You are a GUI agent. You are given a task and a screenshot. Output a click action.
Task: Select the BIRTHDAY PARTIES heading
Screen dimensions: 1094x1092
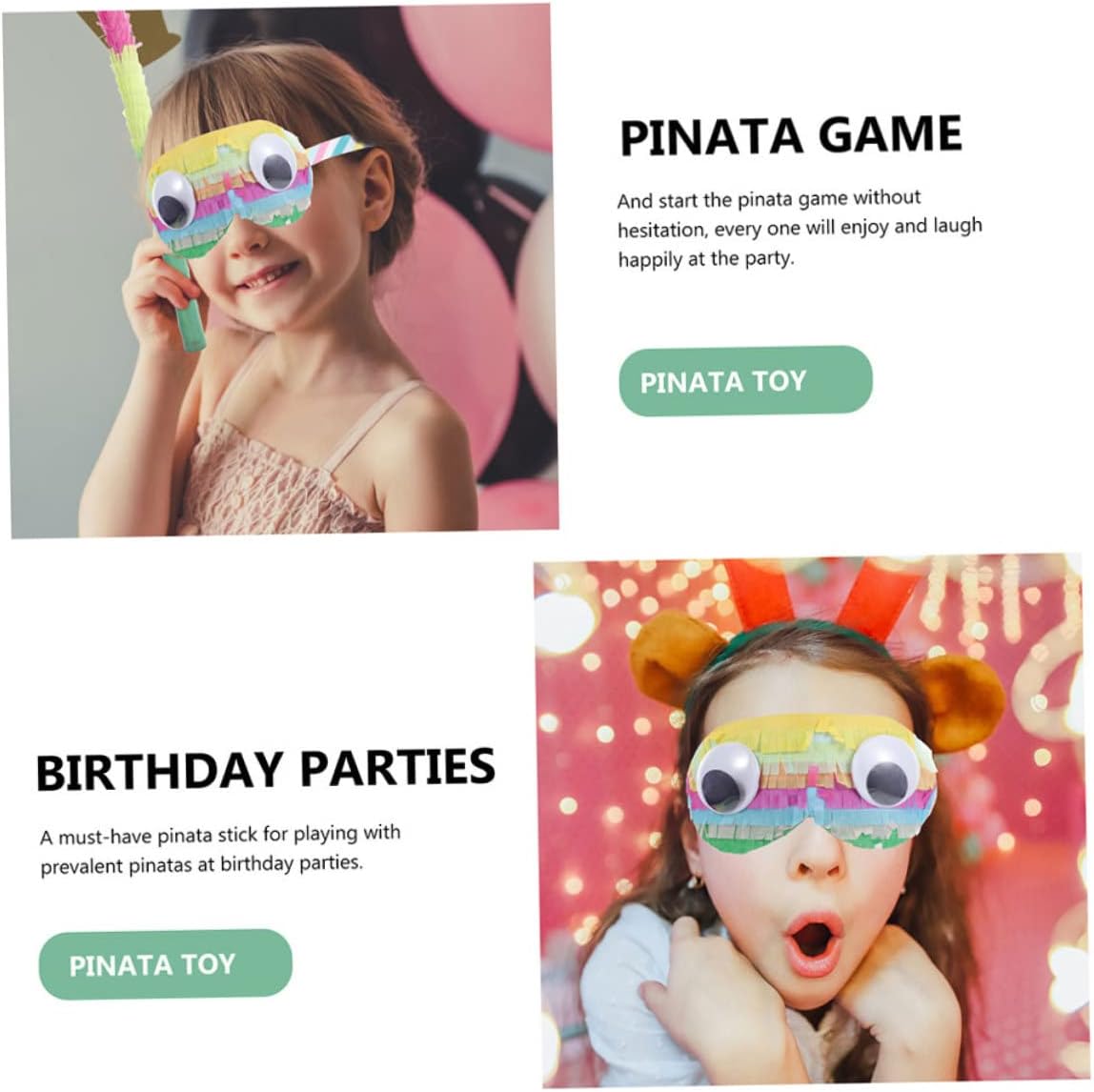266,769
